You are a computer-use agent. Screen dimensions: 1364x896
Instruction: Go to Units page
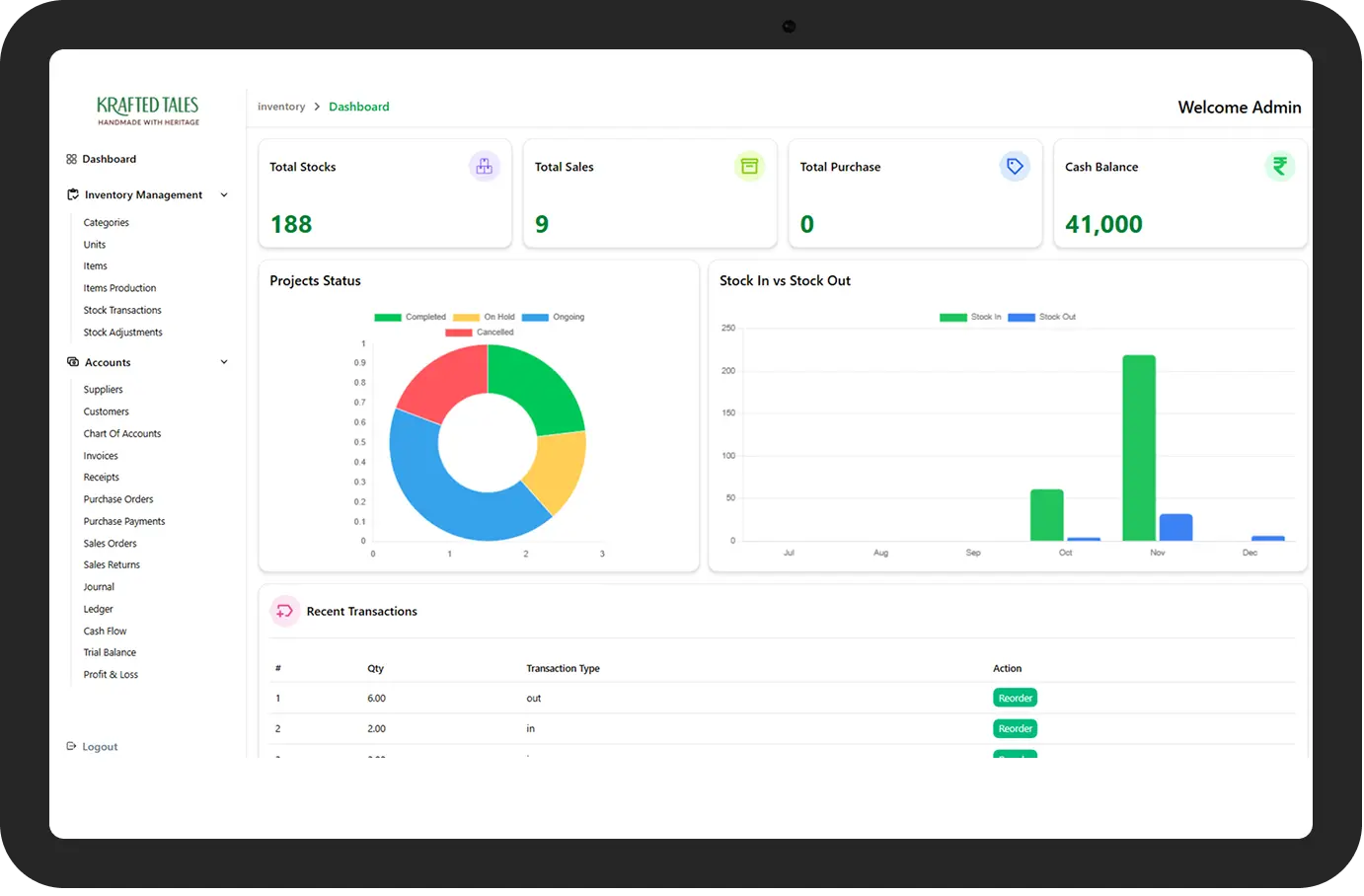[x=95, y=245]
